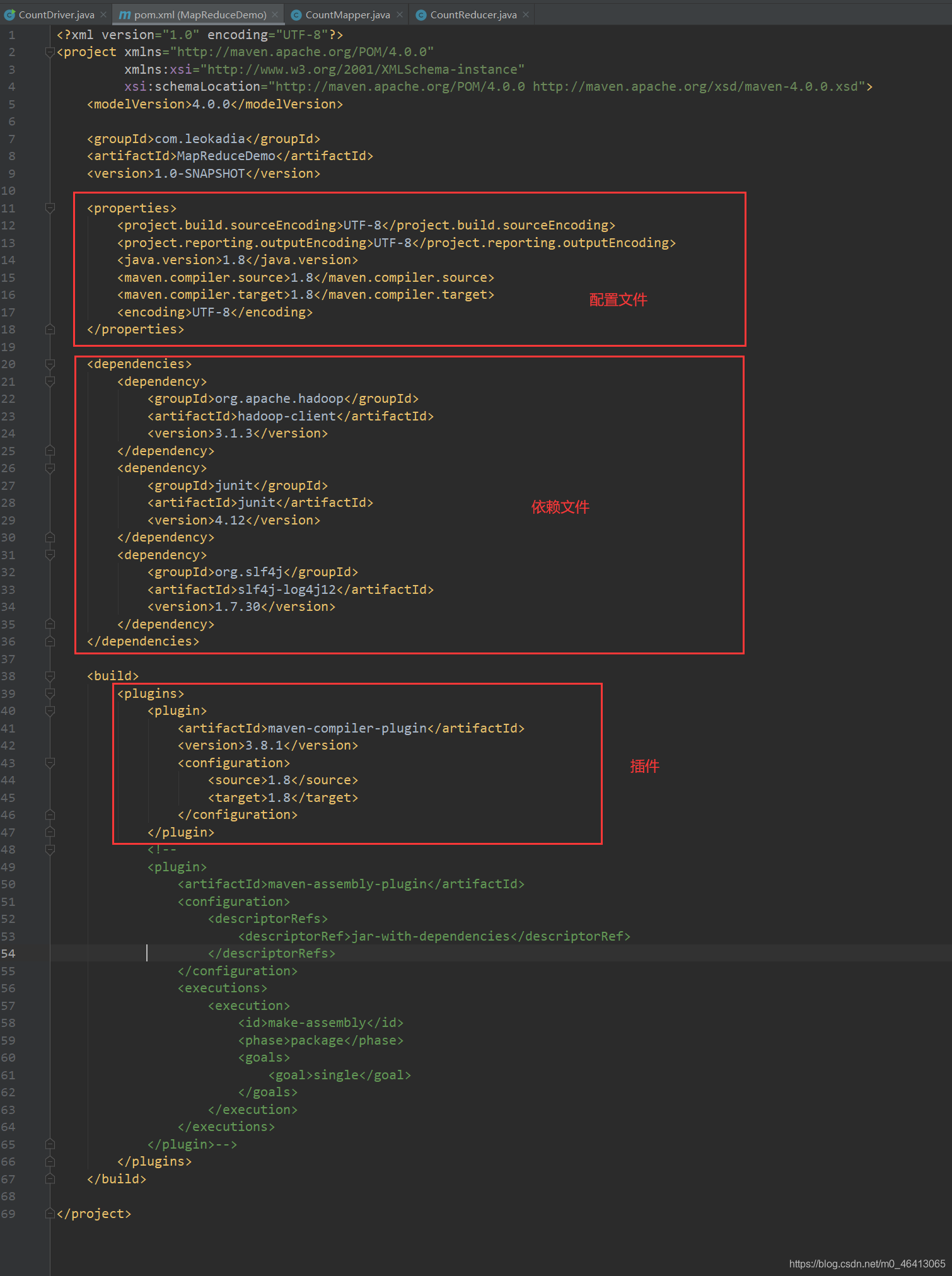
Task: Click the jar-with-dependencies descriptorRef line
Action: coord(434,936)
